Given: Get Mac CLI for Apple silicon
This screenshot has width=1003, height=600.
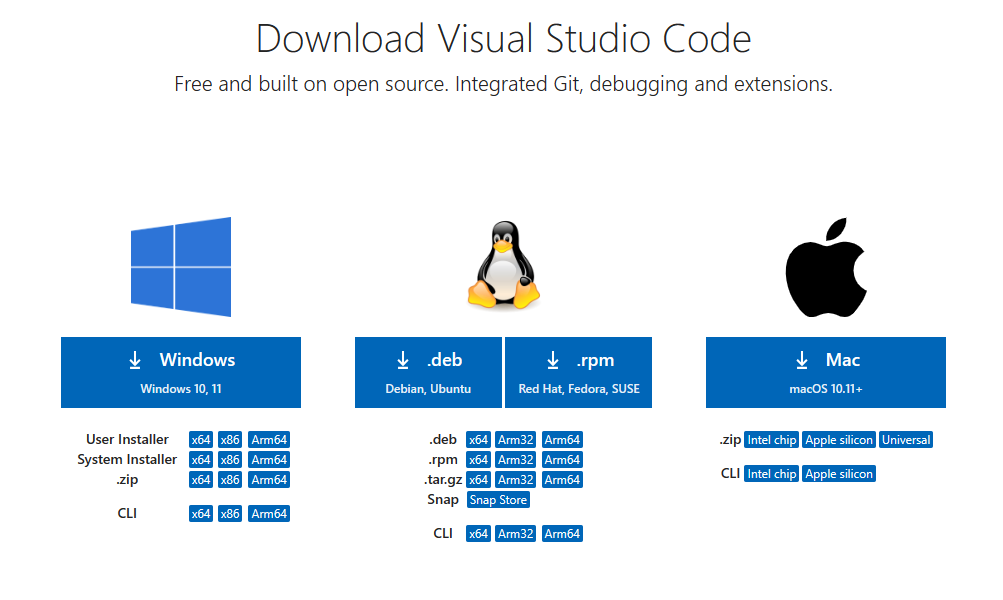Looking at the screenshot, I should point(839,473).
